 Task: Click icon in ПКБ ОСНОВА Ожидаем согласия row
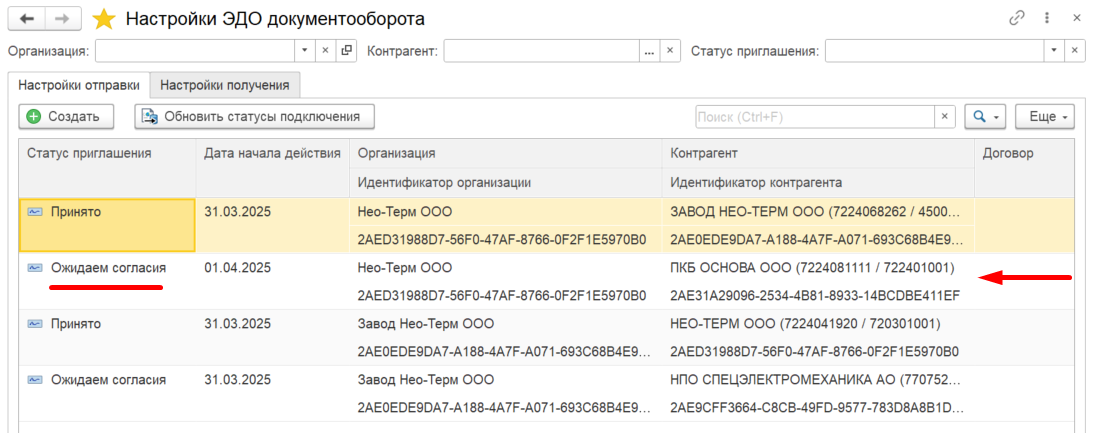[35, 268]
